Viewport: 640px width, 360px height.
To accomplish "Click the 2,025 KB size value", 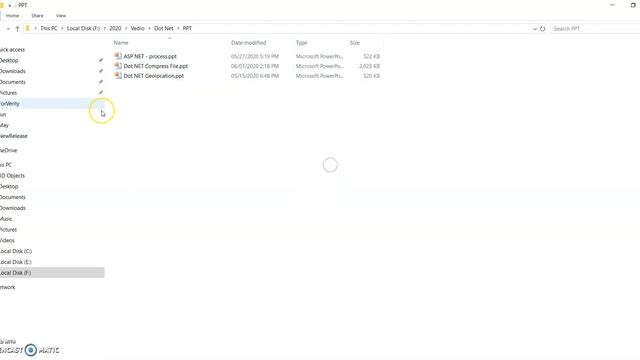I will [369, 66].
